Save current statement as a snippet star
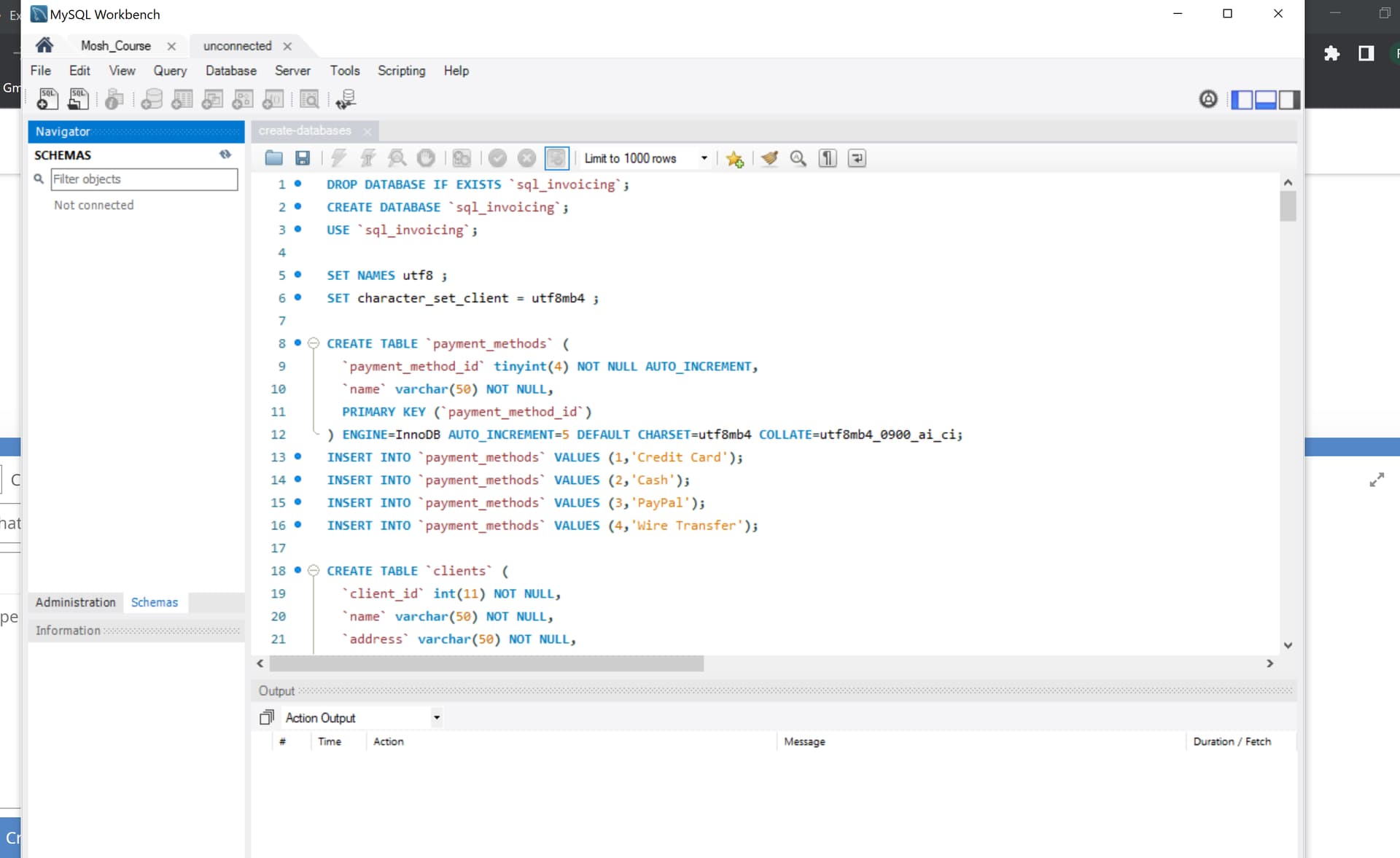 (x=735, y=158)
